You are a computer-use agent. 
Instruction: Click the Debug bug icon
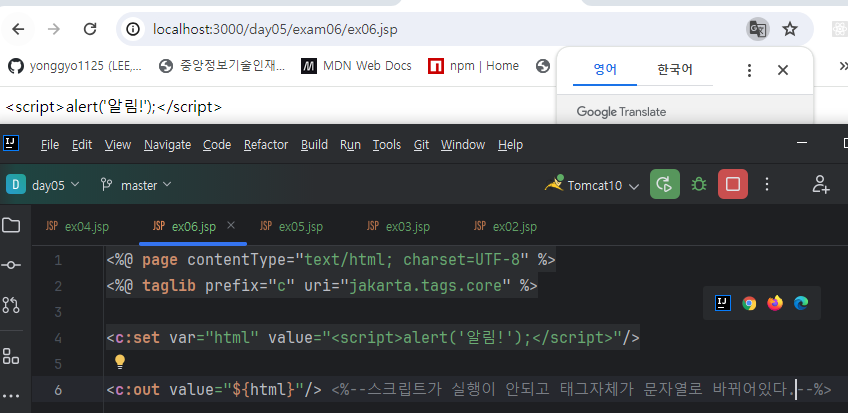point(699,185)
